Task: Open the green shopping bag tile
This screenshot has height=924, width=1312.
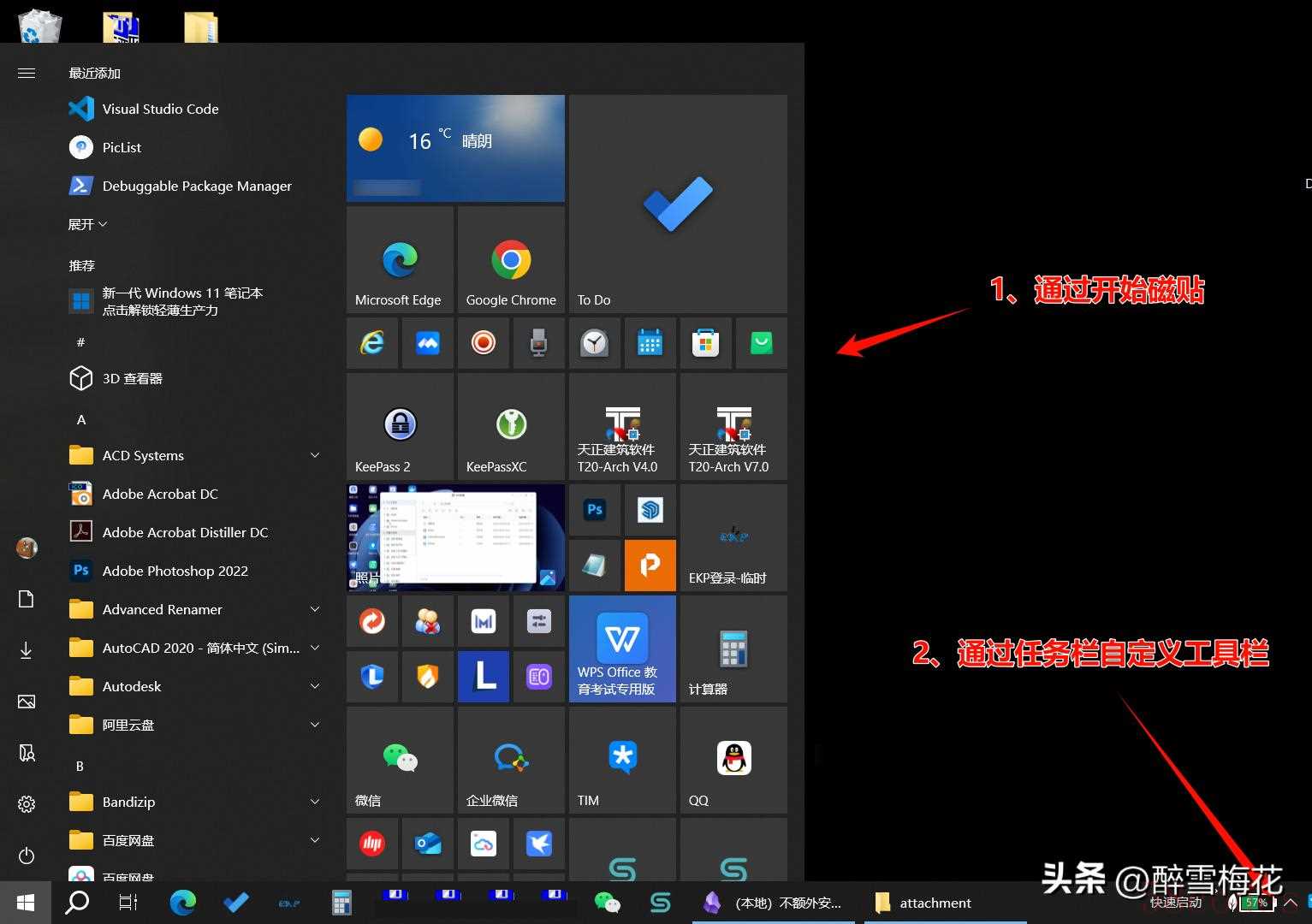Action: (x=762, y=343)
